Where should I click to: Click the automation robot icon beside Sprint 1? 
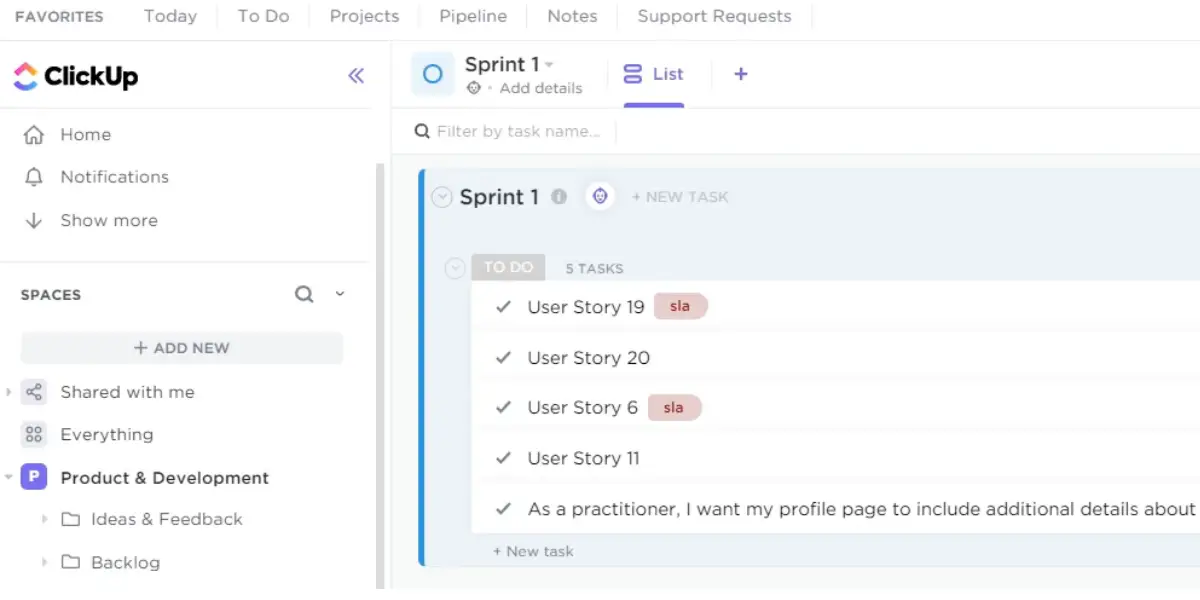pyautogui.click(x=600, y=197)
